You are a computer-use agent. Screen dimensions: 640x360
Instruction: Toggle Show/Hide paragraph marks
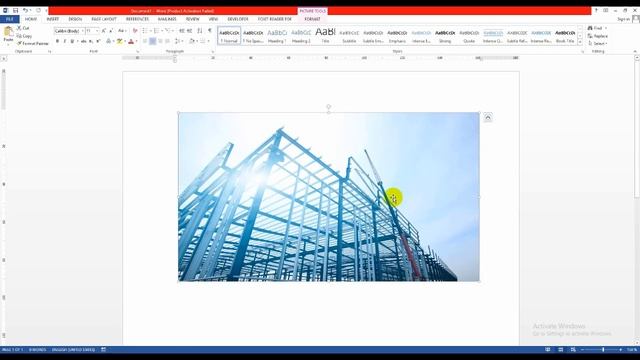[x=210, y=31]
